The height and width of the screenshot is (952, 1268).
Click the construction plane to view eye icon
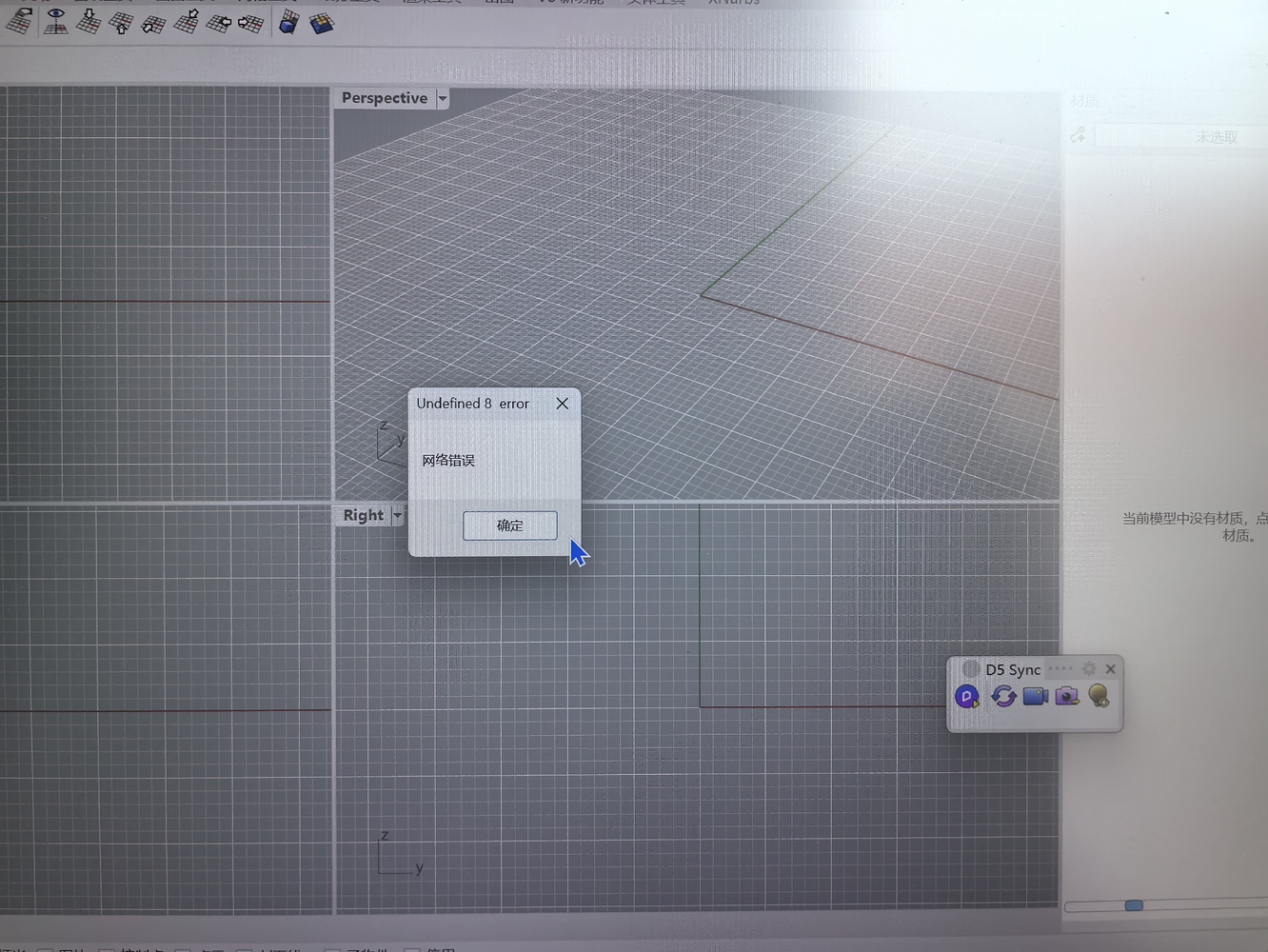(56, 21)
